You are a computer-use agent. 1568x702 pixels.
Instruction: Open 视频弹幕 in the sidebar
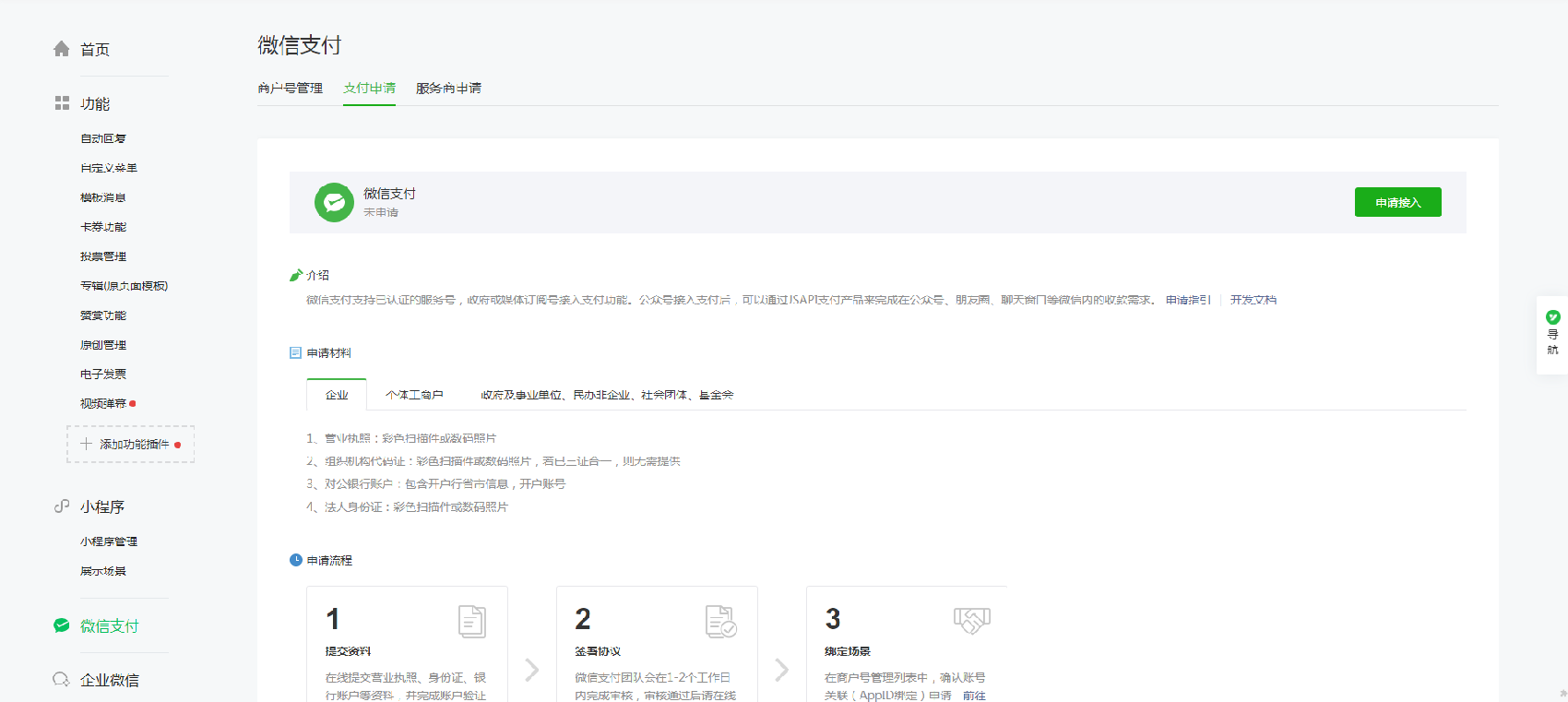pos(103,403)
